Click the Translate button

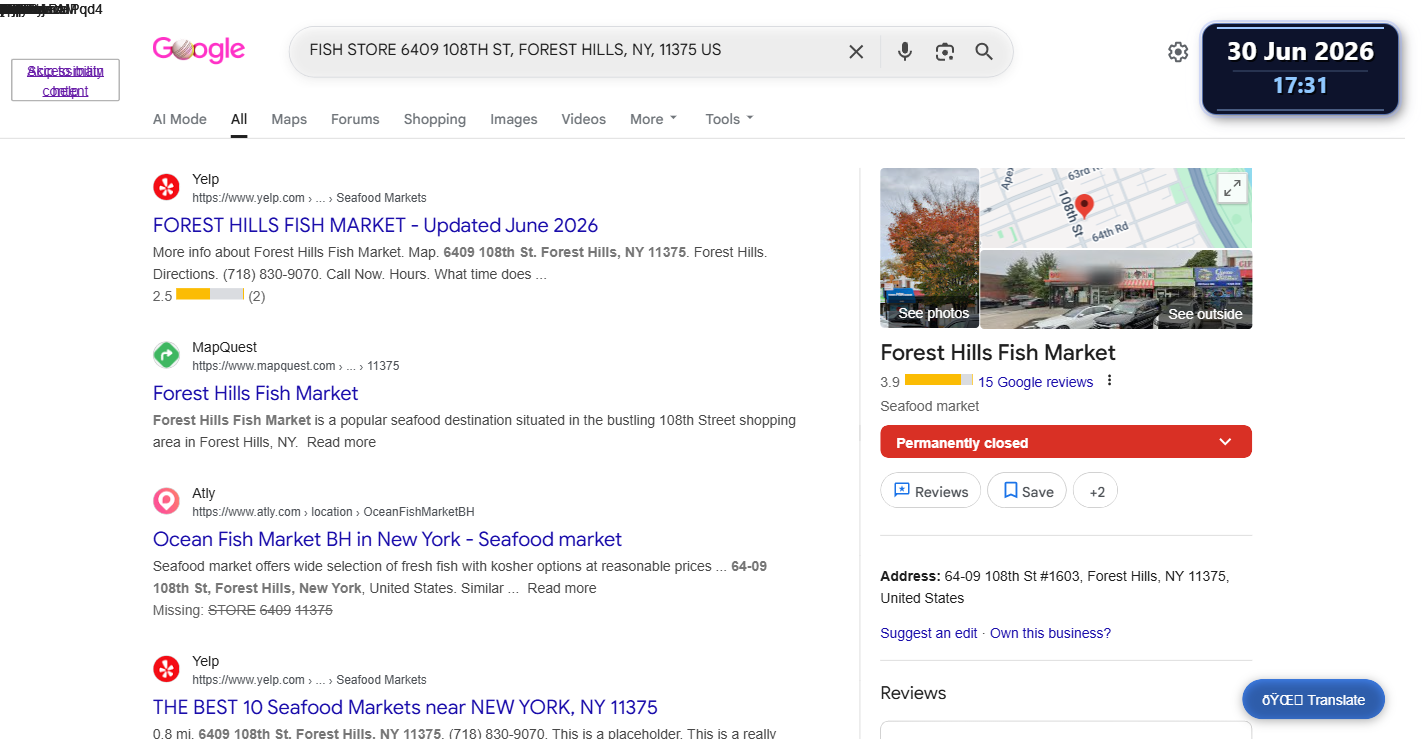pos(1313,700)
